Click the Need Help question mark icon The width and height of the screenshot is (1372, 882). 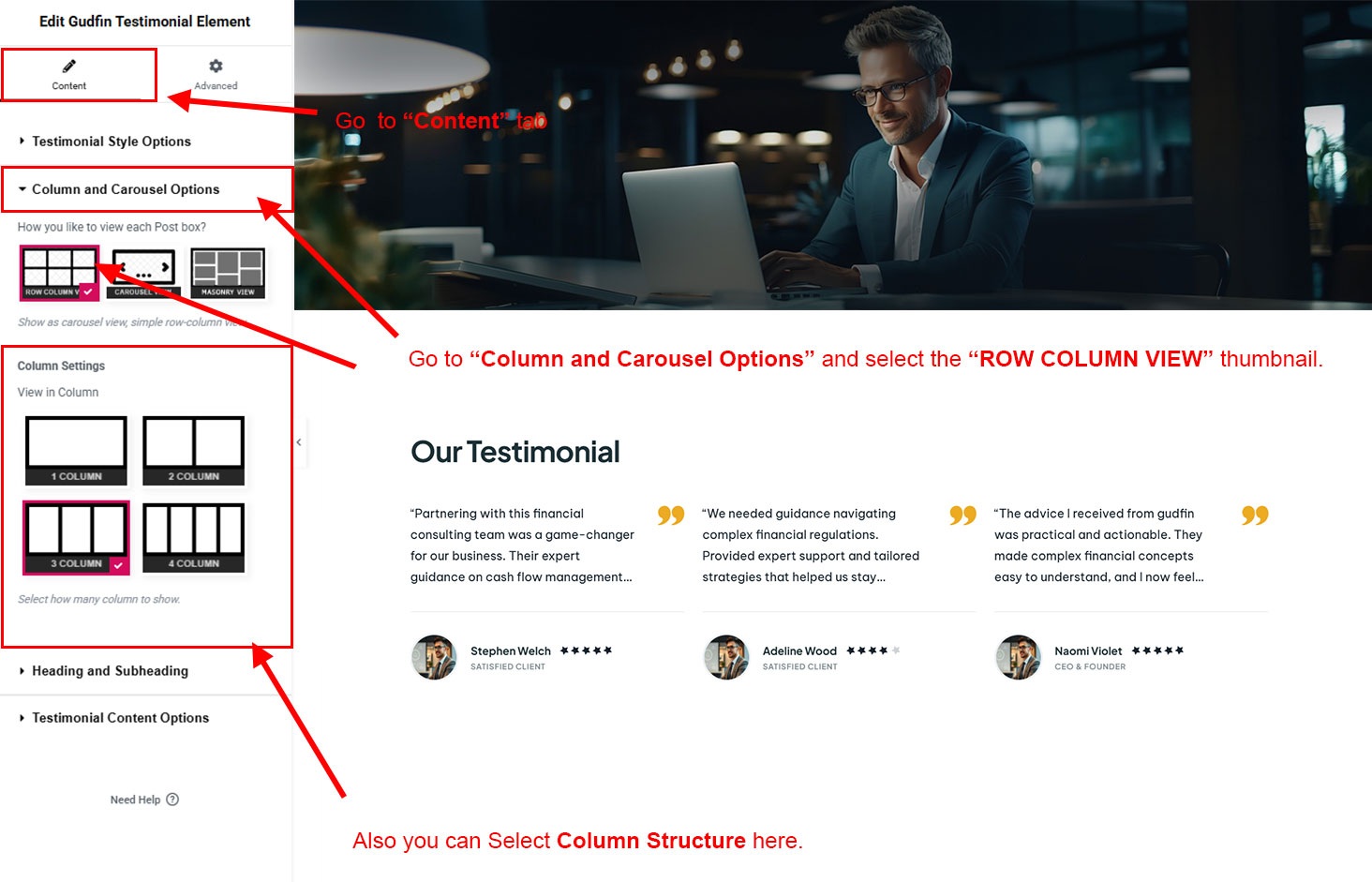pos(172,800)
